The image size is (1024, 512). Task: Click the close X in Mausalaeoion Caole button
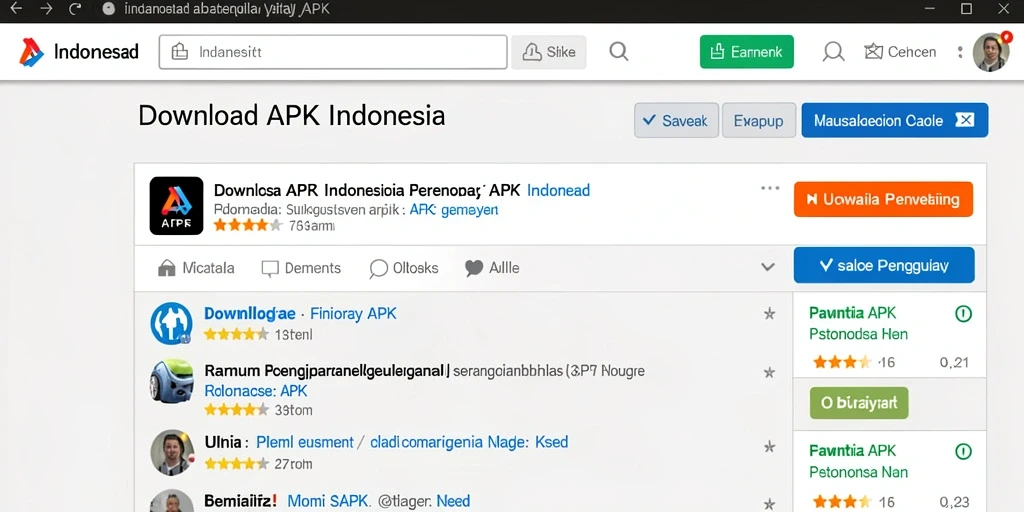[x=965, y=120]
